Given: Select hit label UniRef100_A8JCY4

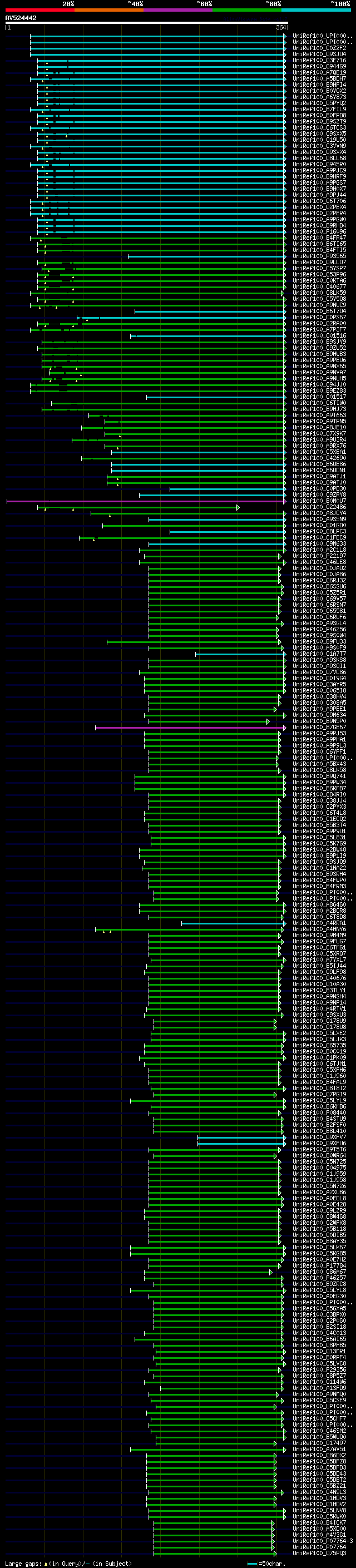Looking at the screenshot, I should click(319, 513).
